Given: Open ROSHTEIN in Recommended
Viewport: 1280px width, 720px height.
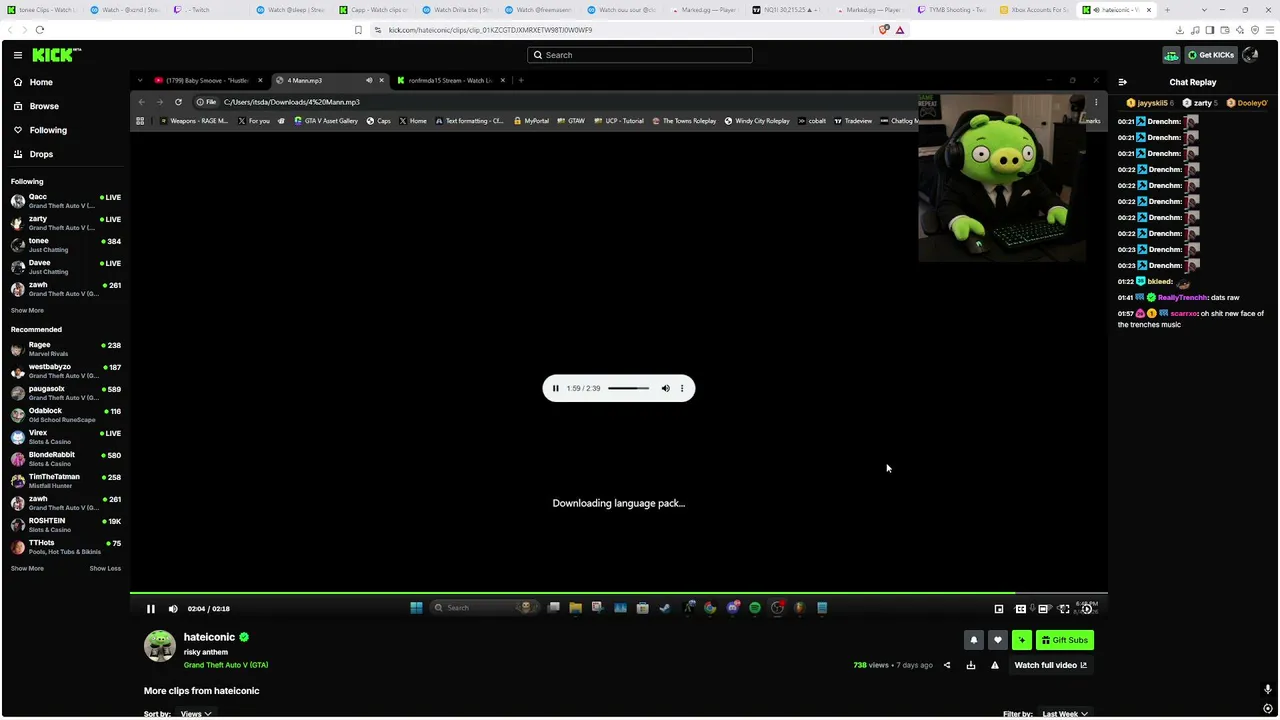Looking at the screenshot, I should click(x=65, y=525).
